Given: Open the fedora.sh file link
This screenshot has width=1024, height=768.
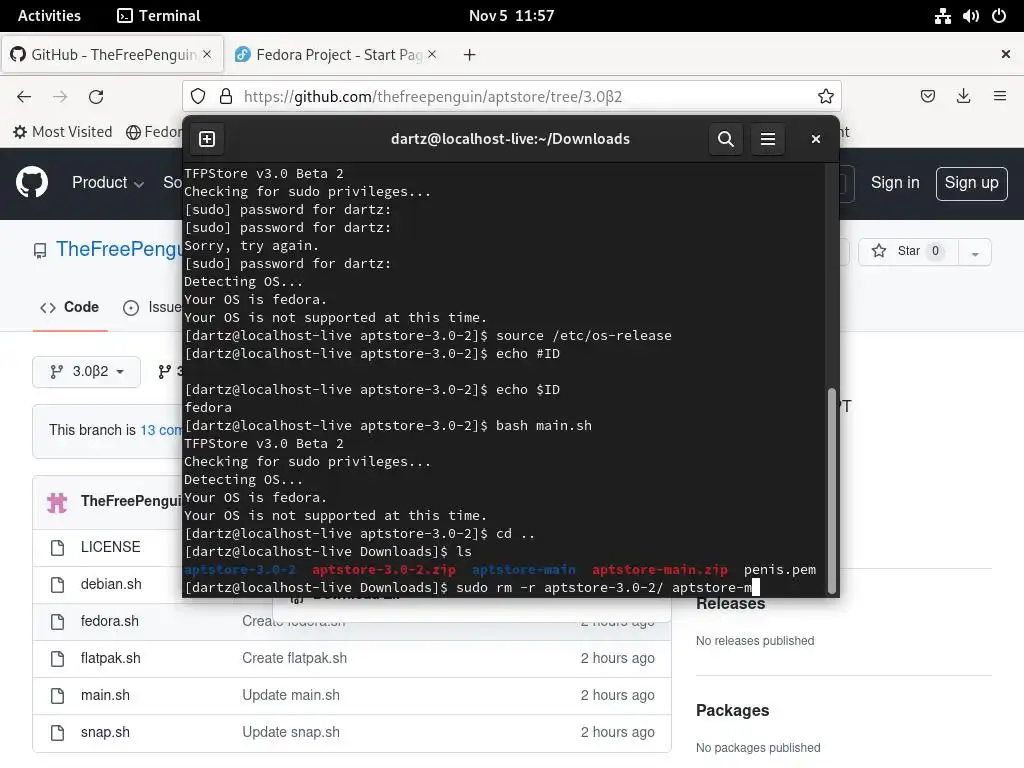Looking at the screenshot, I should coord(110,622).
